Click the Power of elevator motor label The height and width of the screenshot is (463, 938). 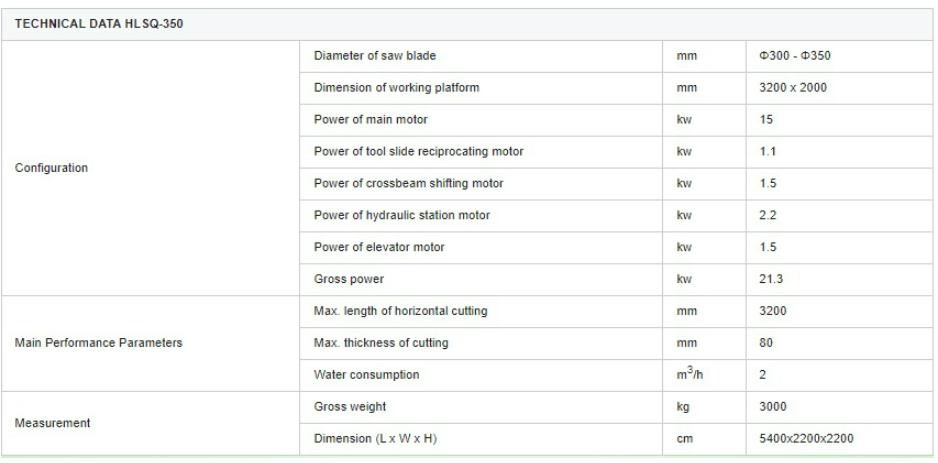pyautogui.click(x=379, y=247)
